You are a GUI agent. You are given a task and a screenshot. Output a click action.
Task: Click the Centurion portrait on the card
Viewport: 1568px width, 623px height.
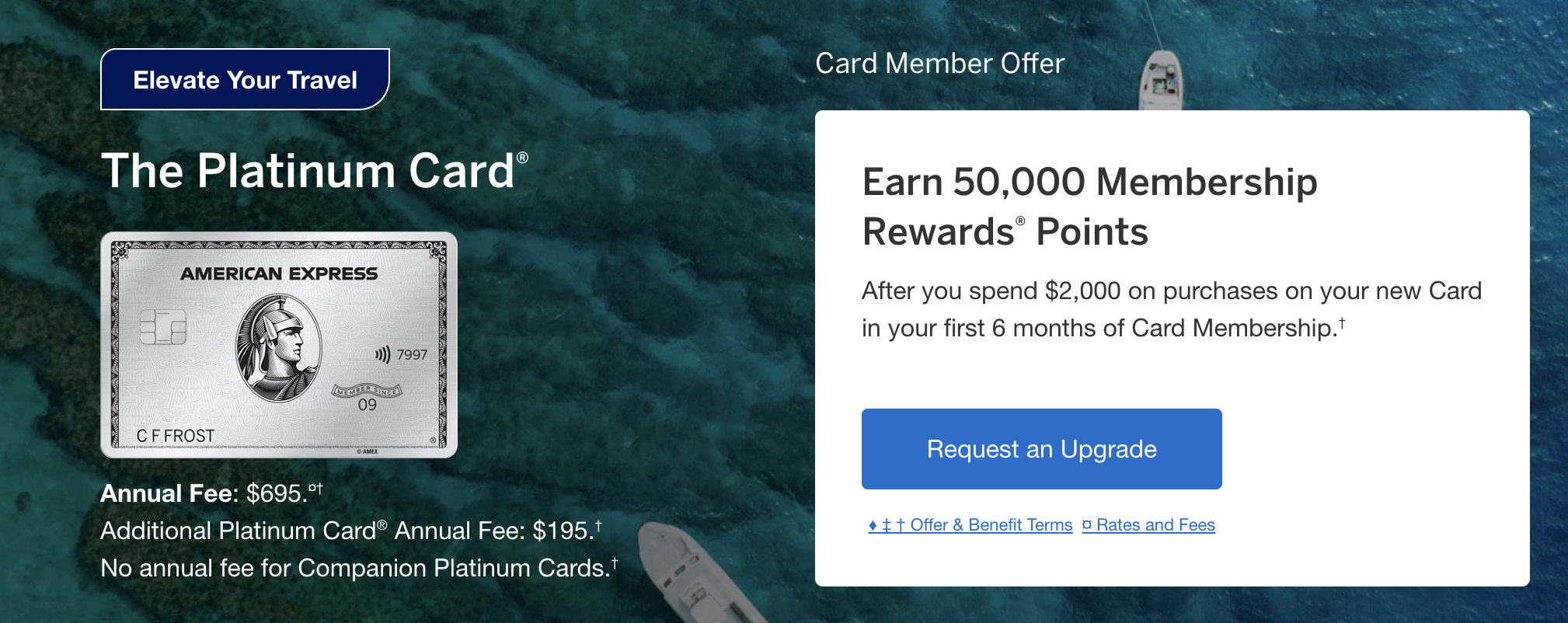(x=278, y=347)
